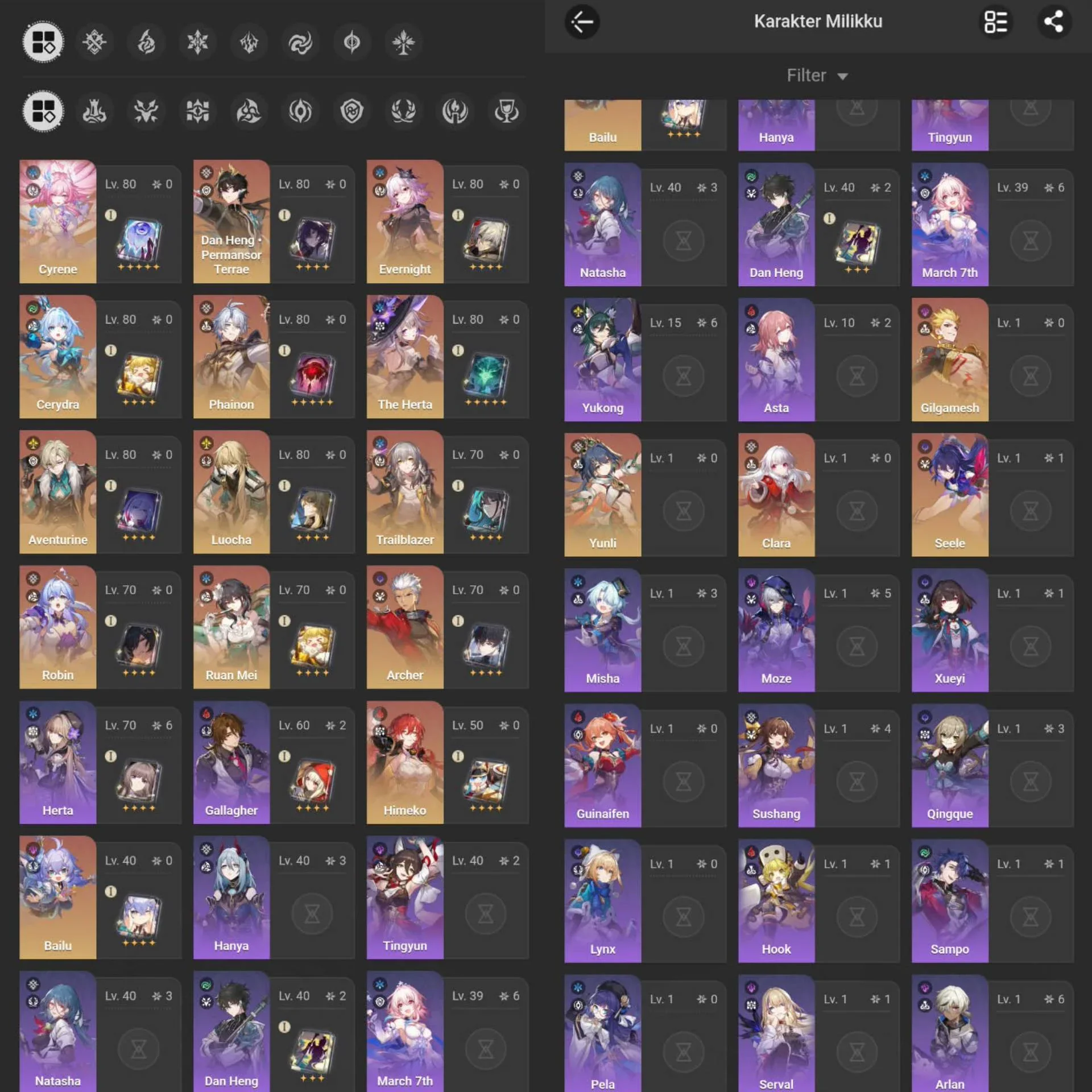This screenshot has width=1092, height=1092.
Task: Filter characters by Lightning element
Action: point(249,42)
